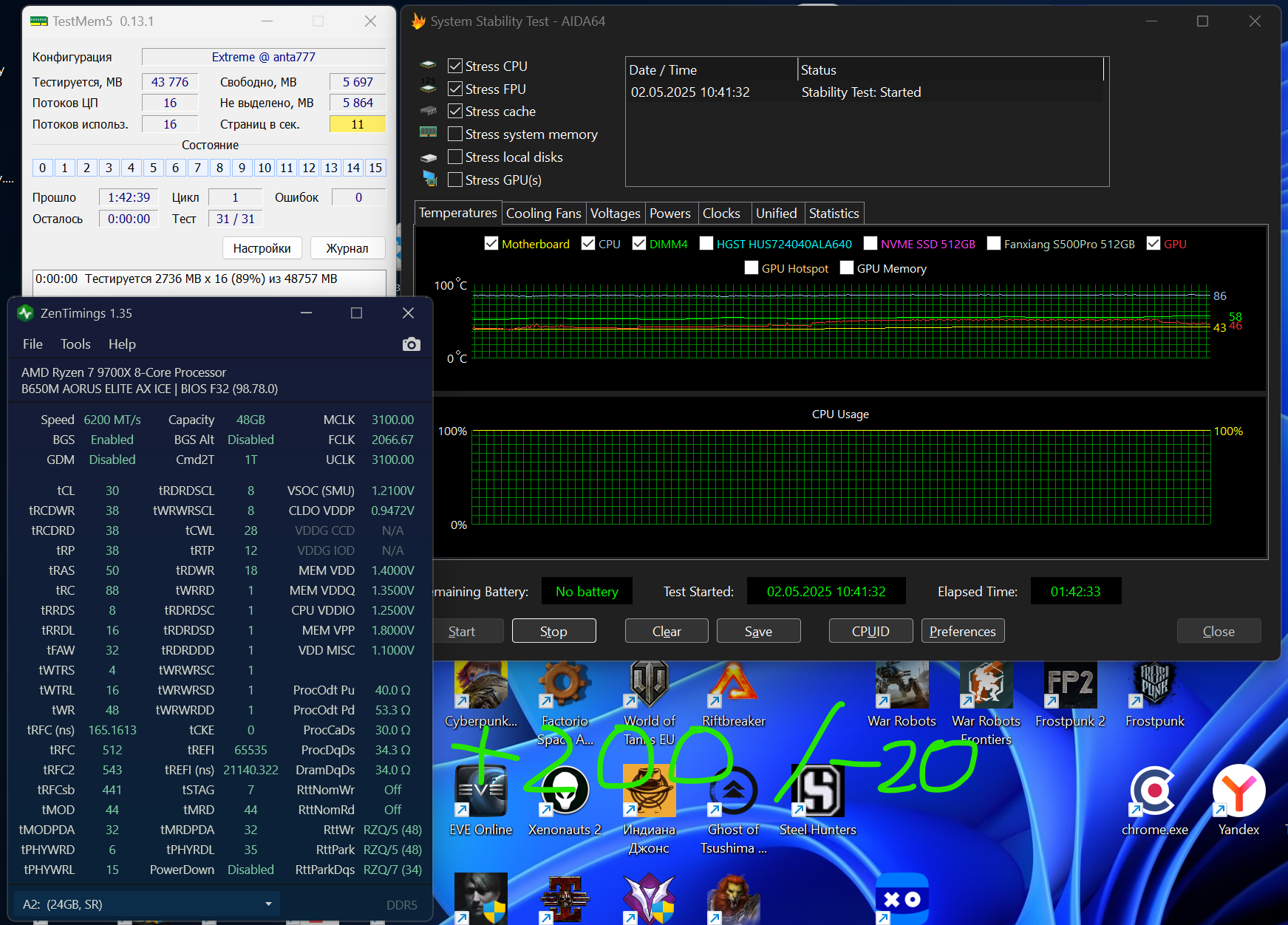1288x925 pixels.
Task: Select the Индиана Джонс desktop icon
Action: tap(650, 810)
